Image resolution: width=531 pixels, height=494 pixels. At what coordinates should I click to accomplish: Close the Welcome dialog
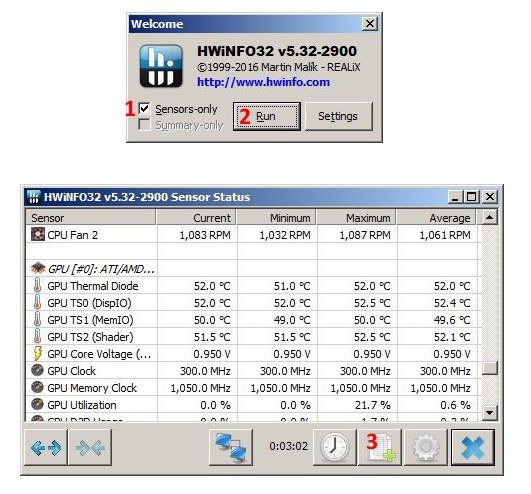[370, 23]
